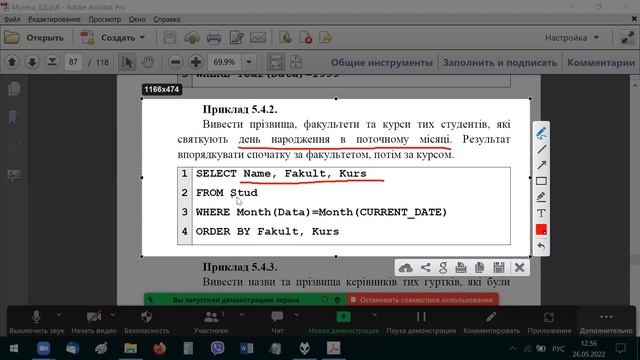The width and height of the screenshot is (640, 360).
Task: Click the save file icon
Action: click(x=170, y=38)
